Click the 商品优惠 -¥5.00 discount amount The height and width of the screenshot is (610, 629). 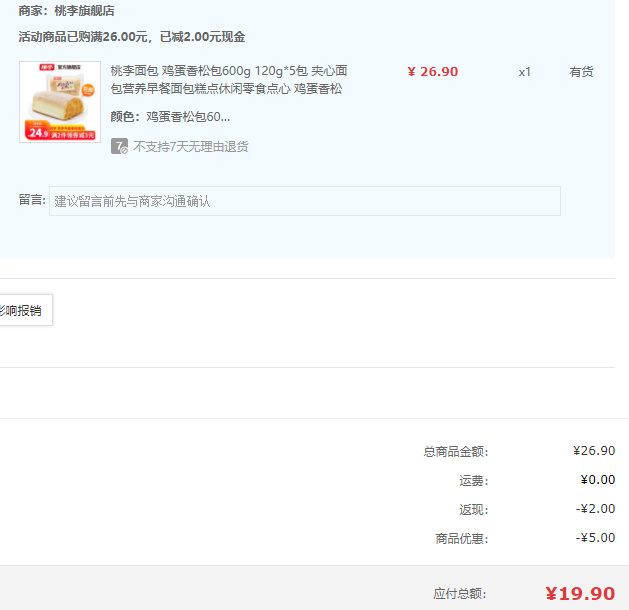[595, 538]
